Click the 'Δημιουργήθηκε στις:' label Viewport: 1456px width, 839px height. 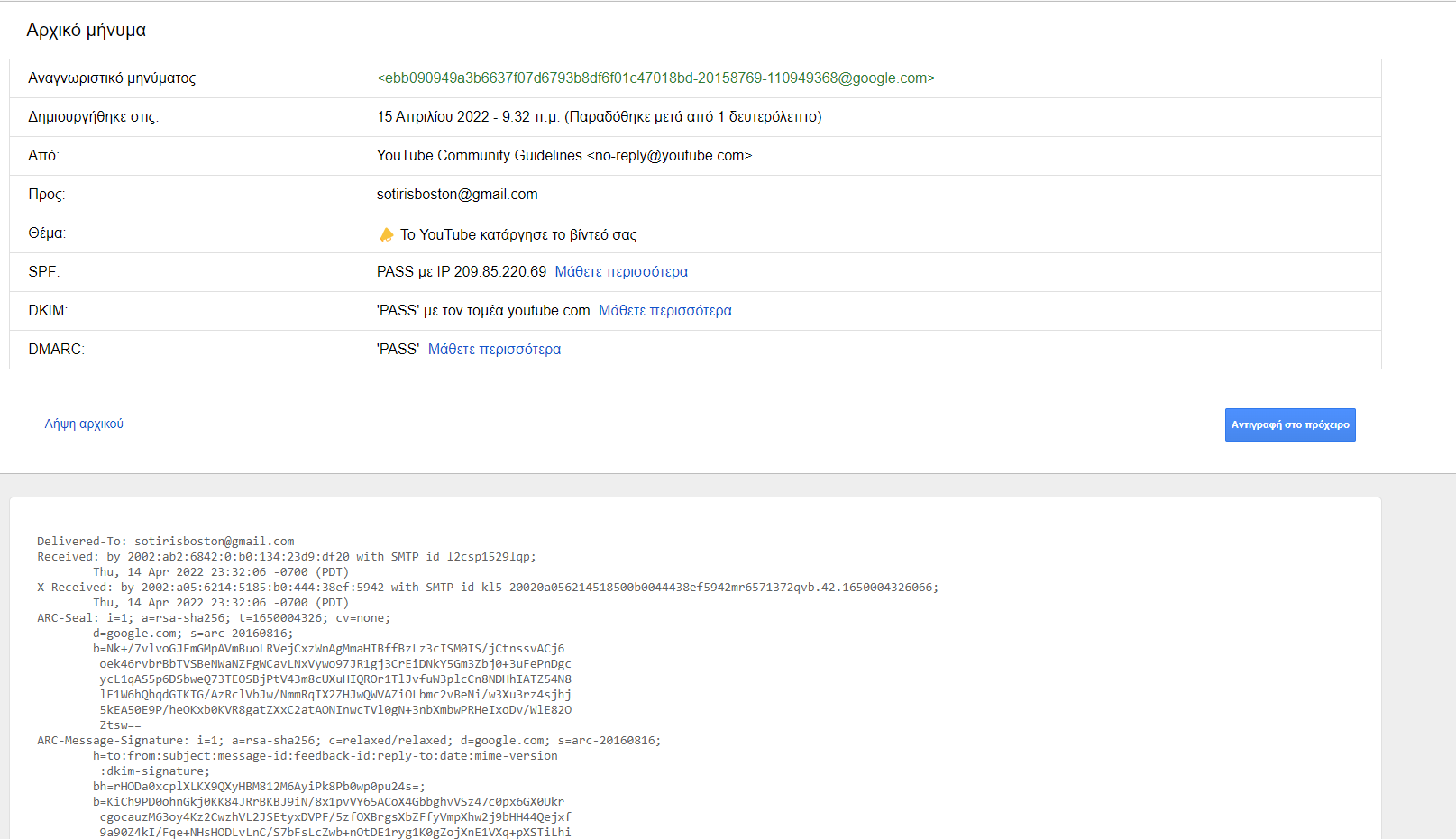[x=93, y=116]
